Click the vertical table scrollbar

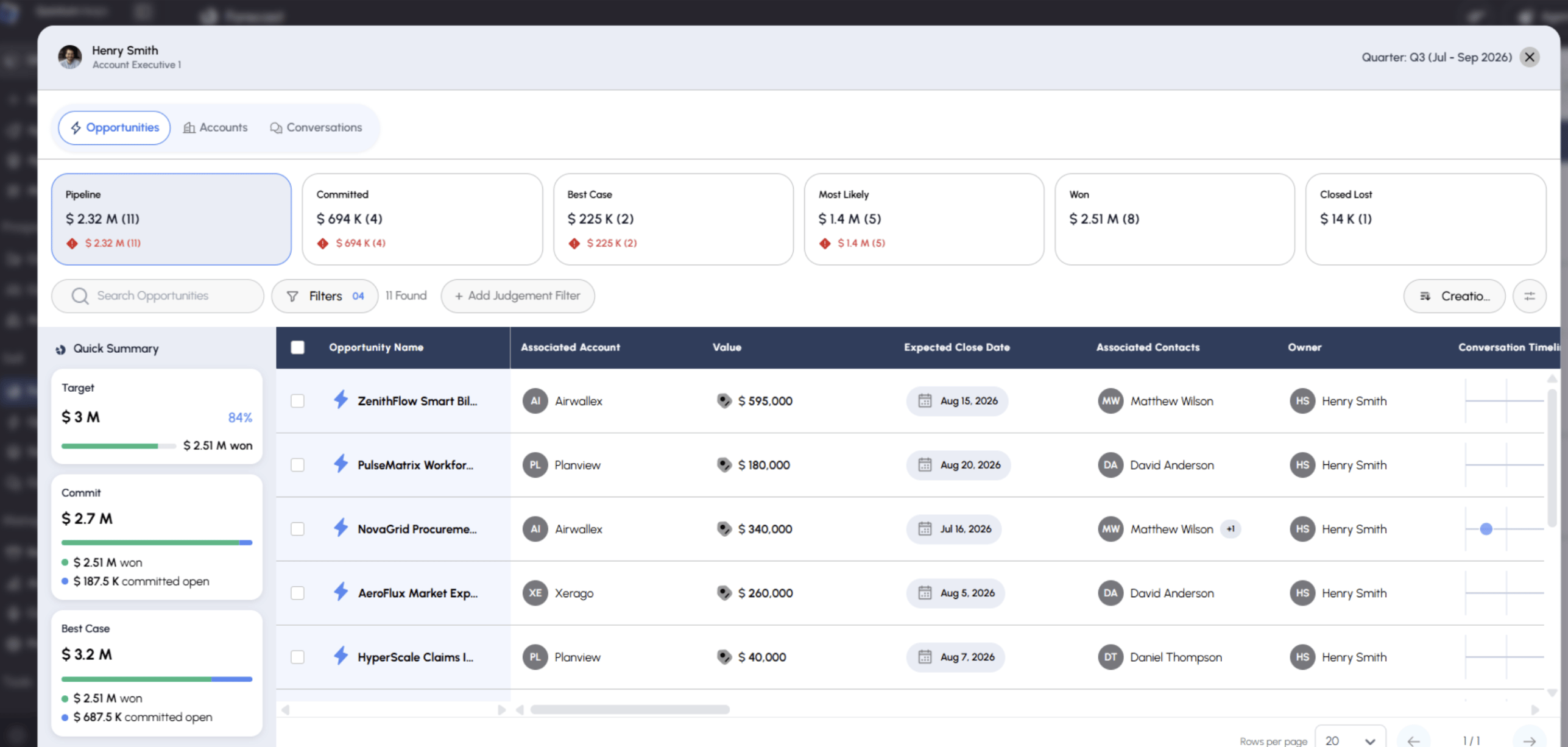tap(1552, 457)
